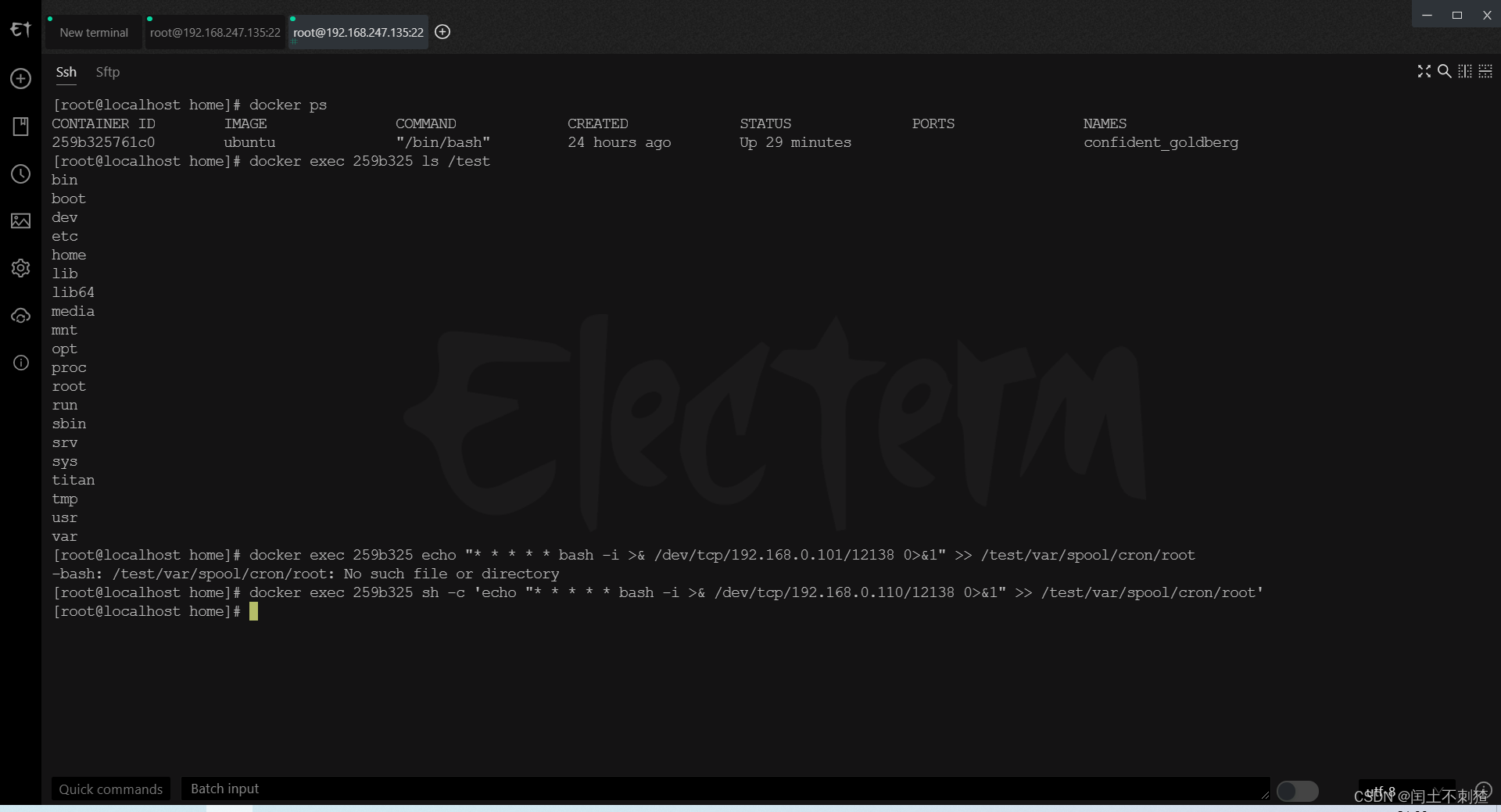The height and width of the screenshot is (812, 1501).
Task: Open settings gear in sidebar
Action: pyautogui.click(x=20, y=268)
